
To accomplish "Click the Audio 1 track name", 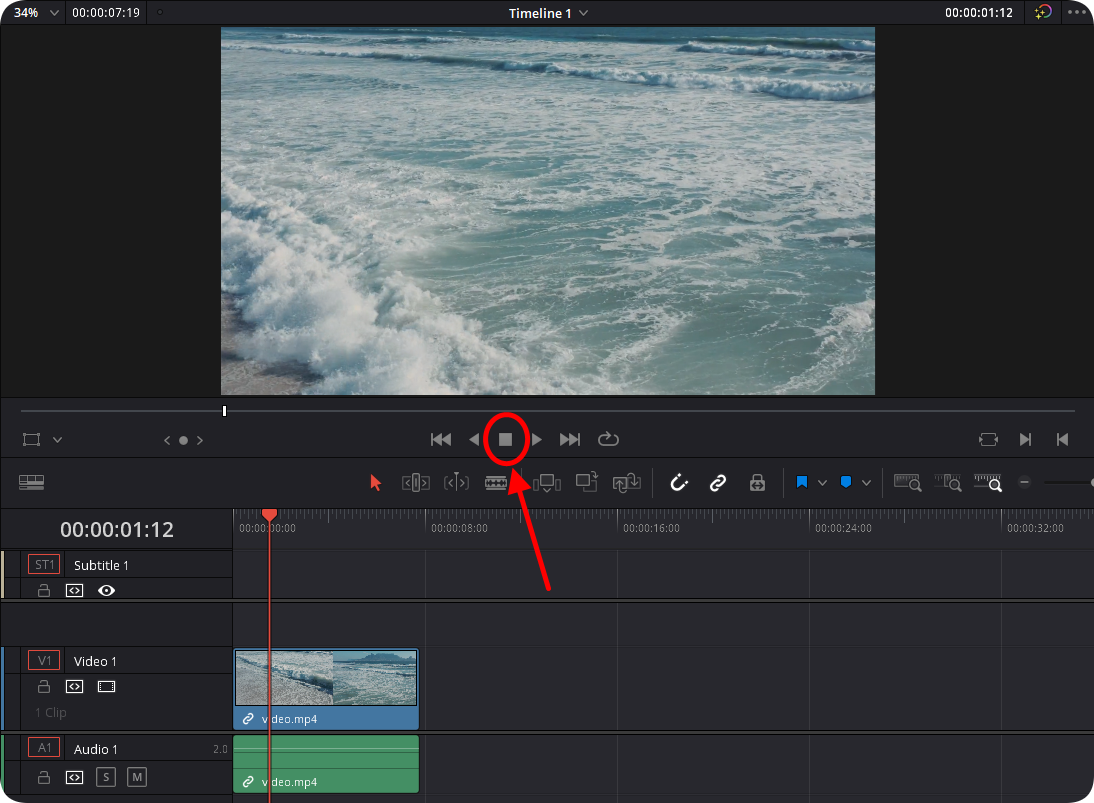I will pyautogui.click(x=96, y=749).
